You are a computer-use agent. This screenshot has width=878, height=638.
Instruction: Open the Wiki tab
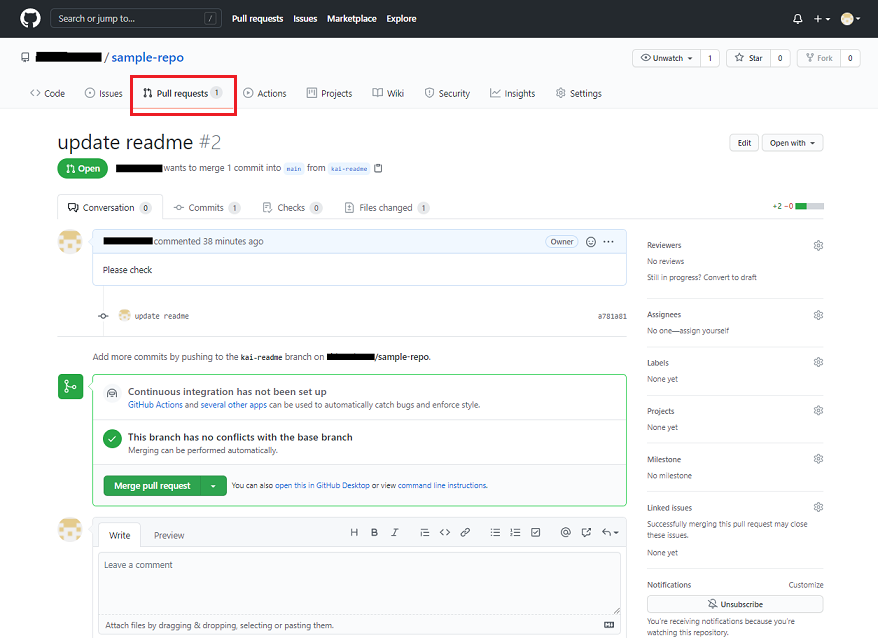coord(388,94)
